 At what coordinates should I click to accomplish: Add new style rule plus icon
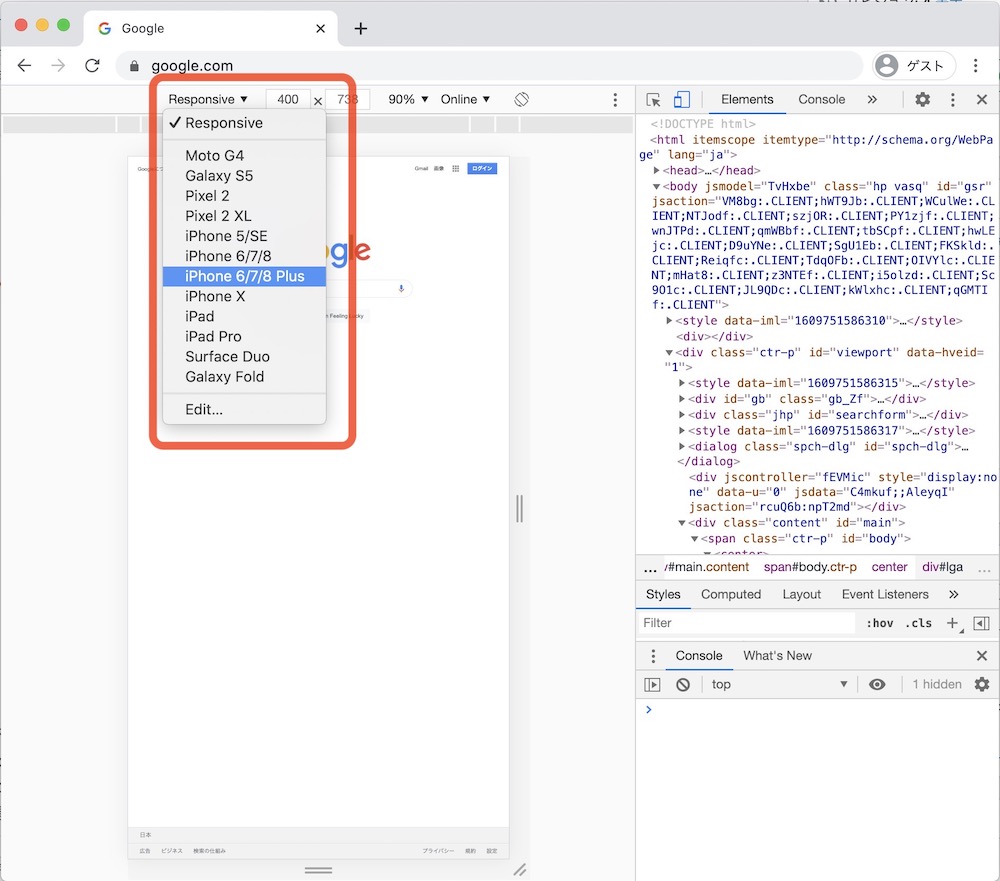[952, 623]
